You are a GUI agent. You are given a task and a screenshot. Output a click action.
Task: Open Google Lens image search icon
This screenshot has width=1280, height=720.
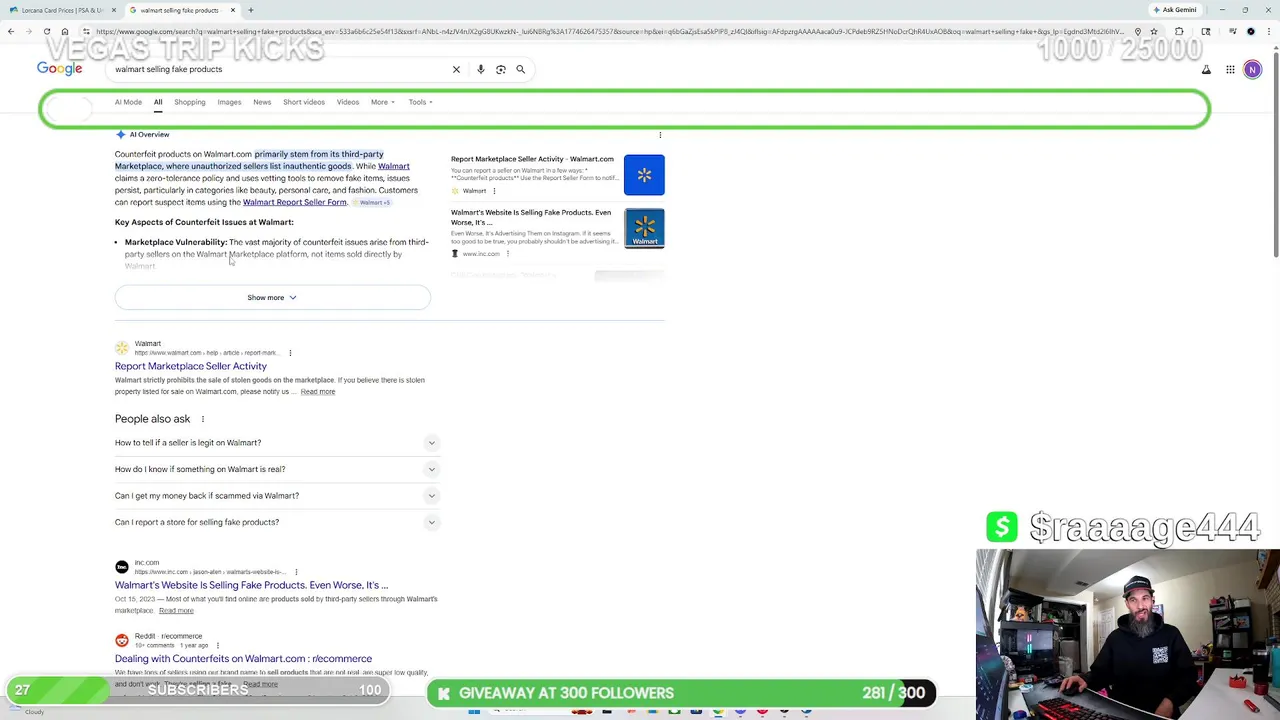point(501,69)
